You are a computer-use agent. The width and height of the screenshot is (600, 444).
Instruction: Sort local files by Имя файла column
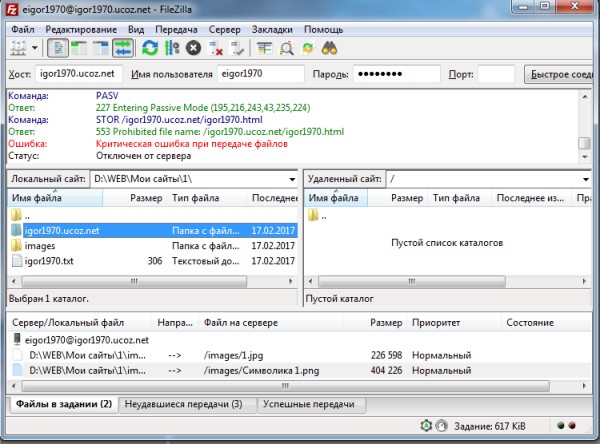point(55,198)
